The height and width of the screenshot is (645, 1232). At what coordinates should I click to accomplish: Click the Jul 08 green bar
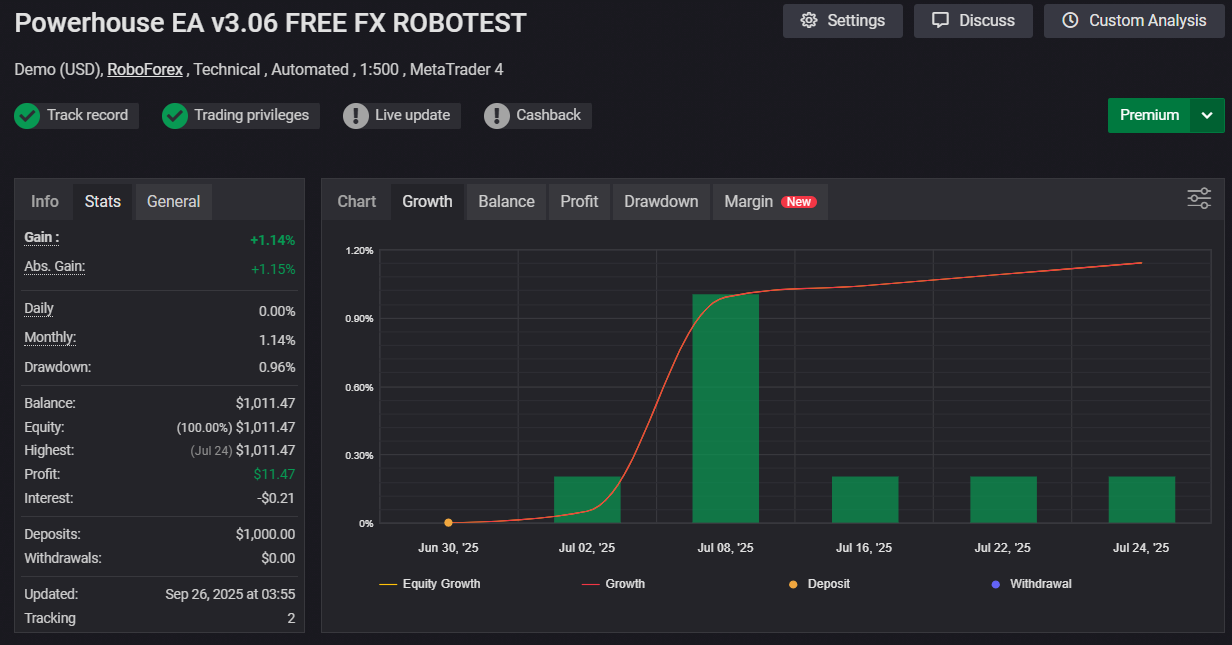tap(726, 410)
